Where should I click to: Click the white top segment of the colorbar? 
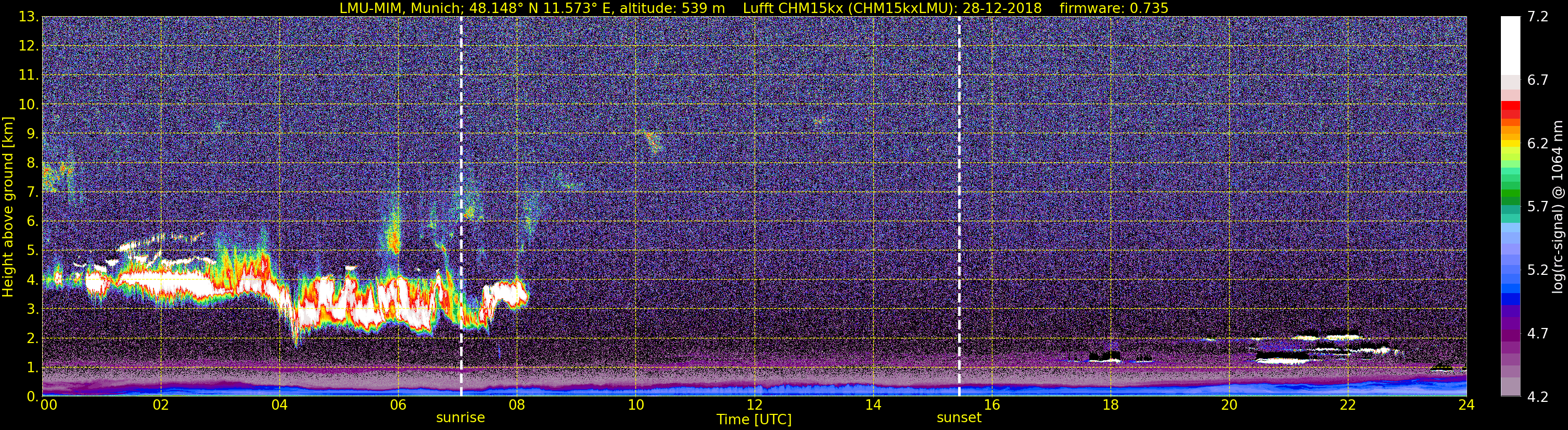click(x=1510, y=46)
